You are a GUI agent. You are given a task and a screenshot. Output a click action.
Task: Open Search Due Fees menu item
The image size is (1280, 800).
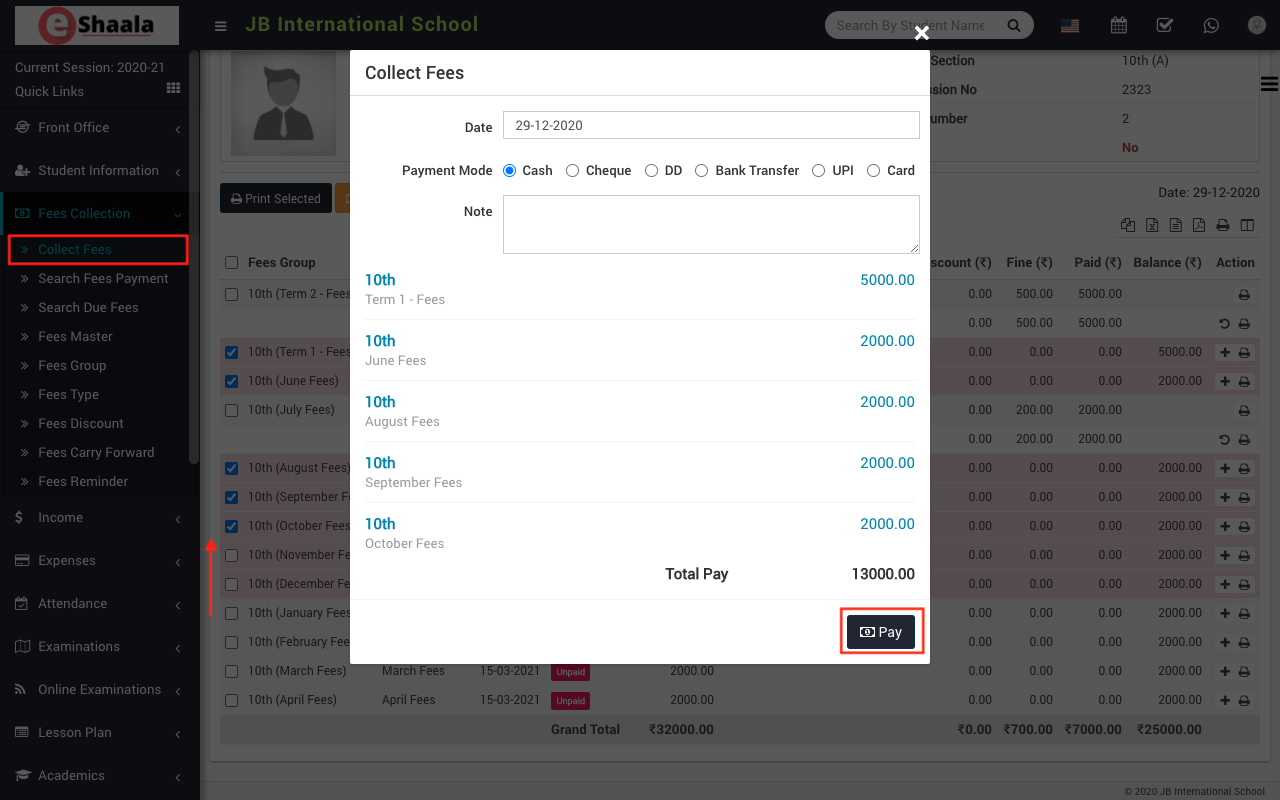(88, 308)
